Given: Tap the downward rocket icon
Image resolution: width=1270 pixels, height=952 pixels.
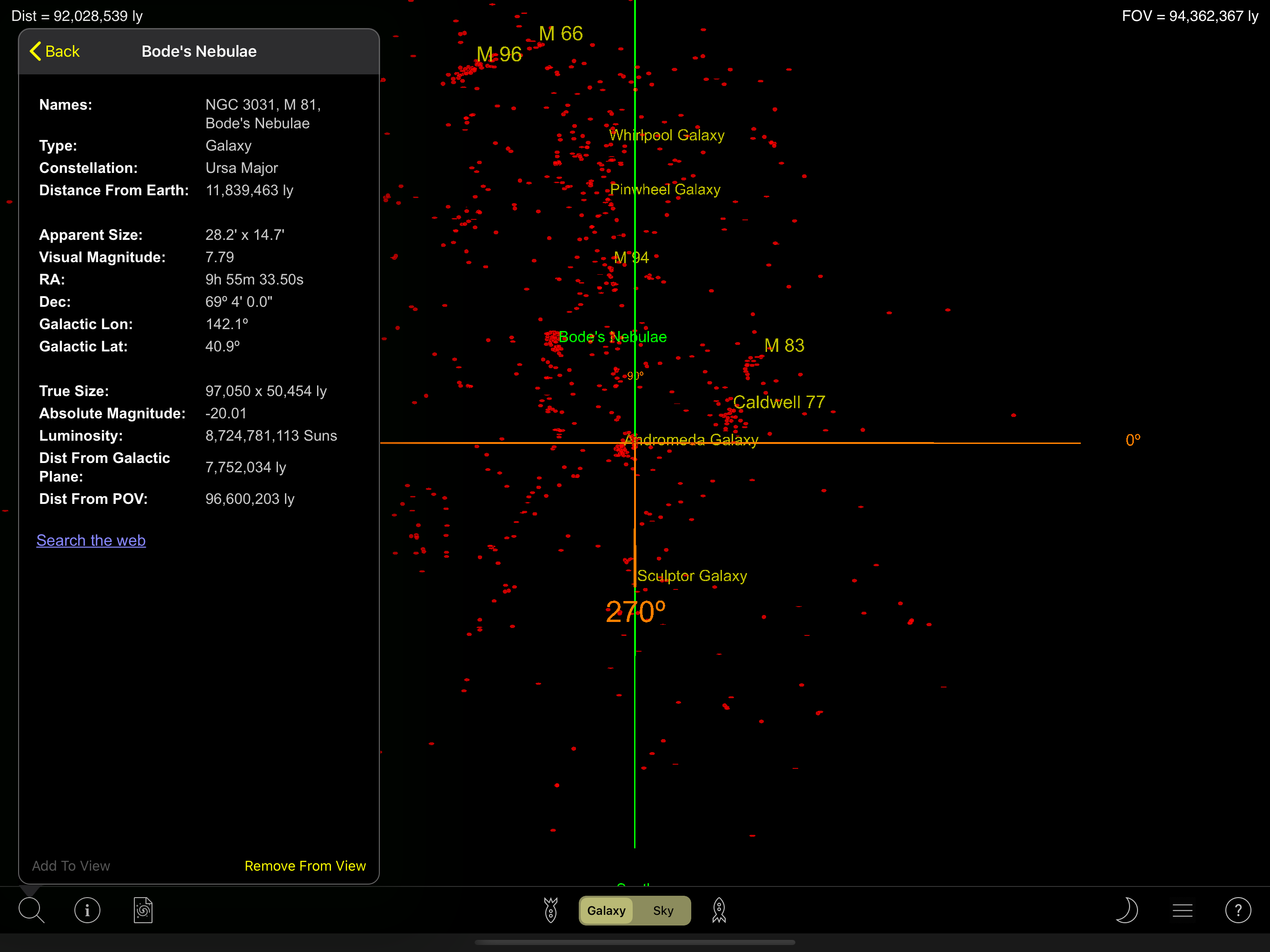Looking at the screenshot, I should [x=550, y=910].
